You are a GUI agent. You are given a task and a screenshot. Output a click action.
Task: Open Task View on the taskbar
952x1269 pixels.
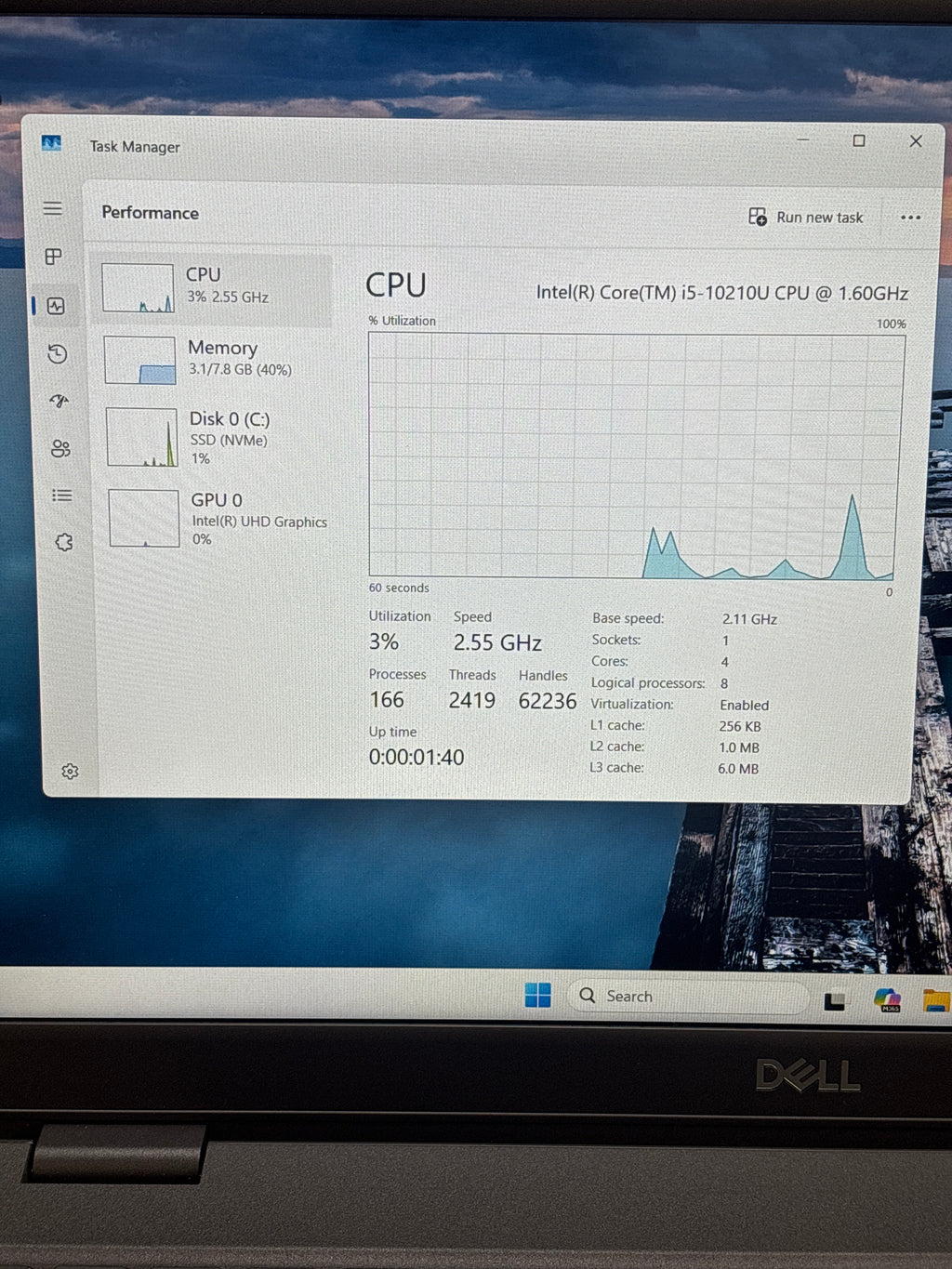pyautogui.click(x=835, y=1000)
